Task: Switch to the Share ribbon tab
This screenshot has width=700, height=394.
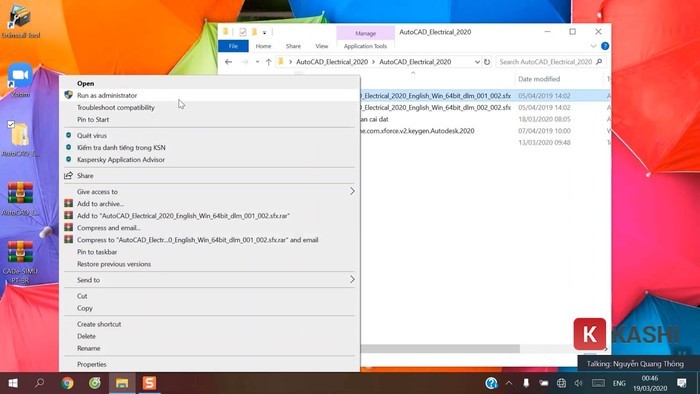Action: pos(293,46)
